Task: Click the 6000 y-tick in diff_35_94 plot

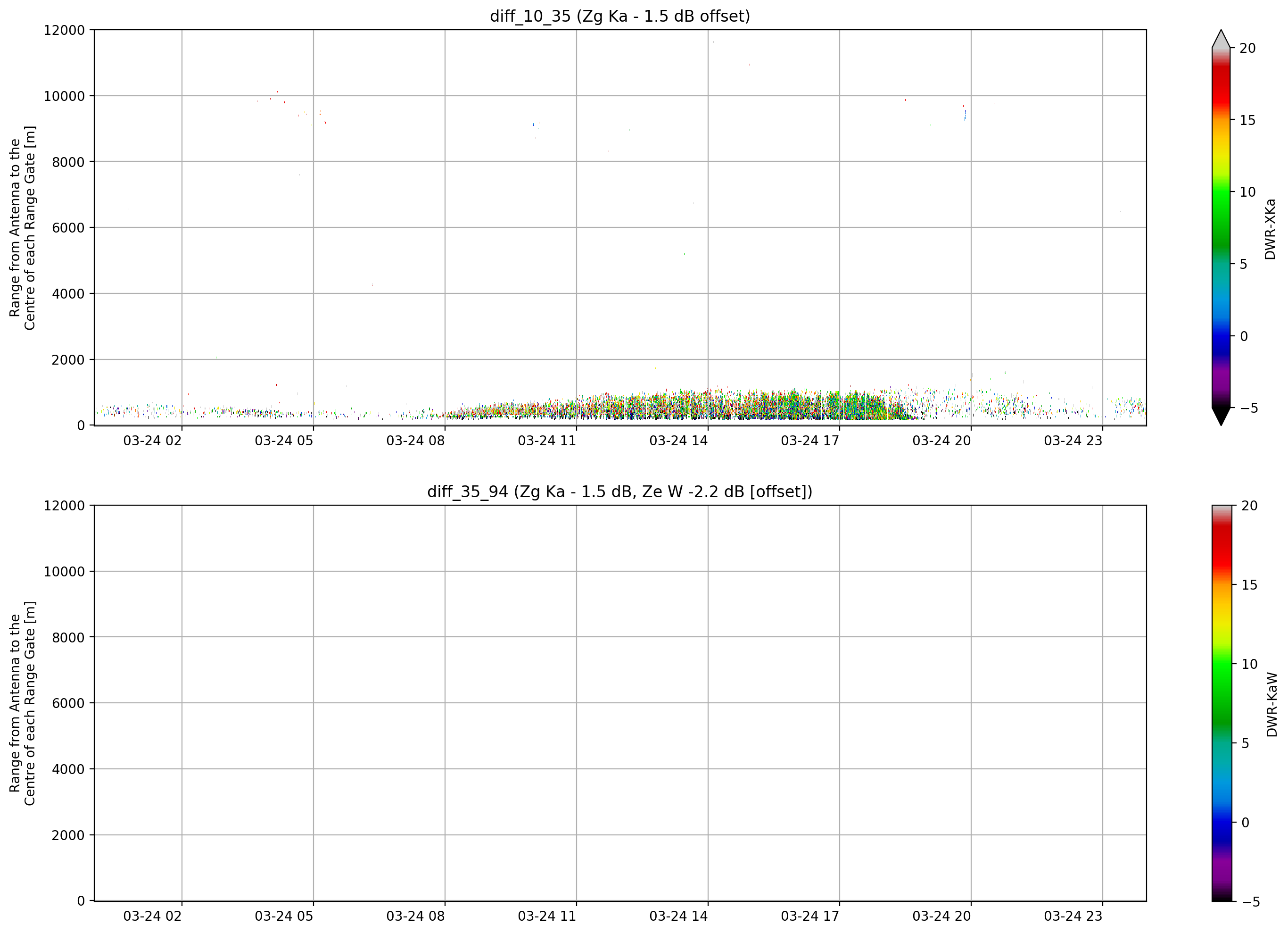Action: 68,703
